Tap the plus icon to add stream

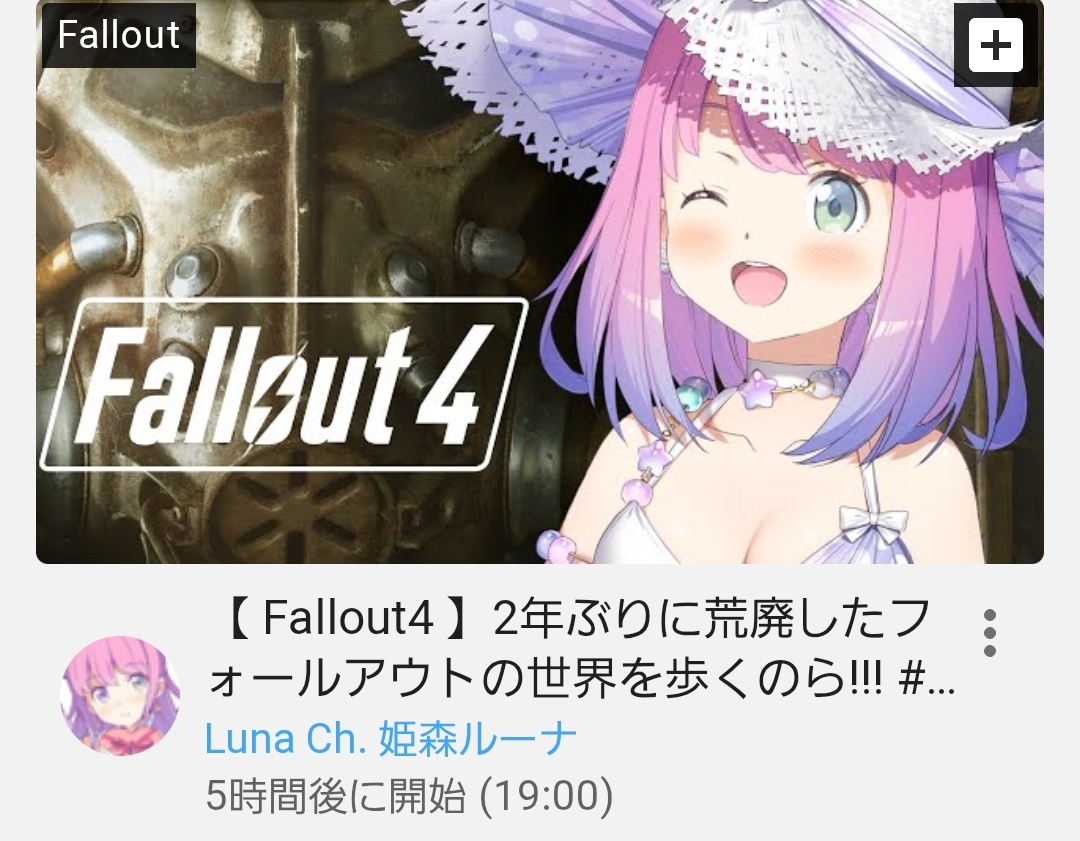tap(995, 45)
